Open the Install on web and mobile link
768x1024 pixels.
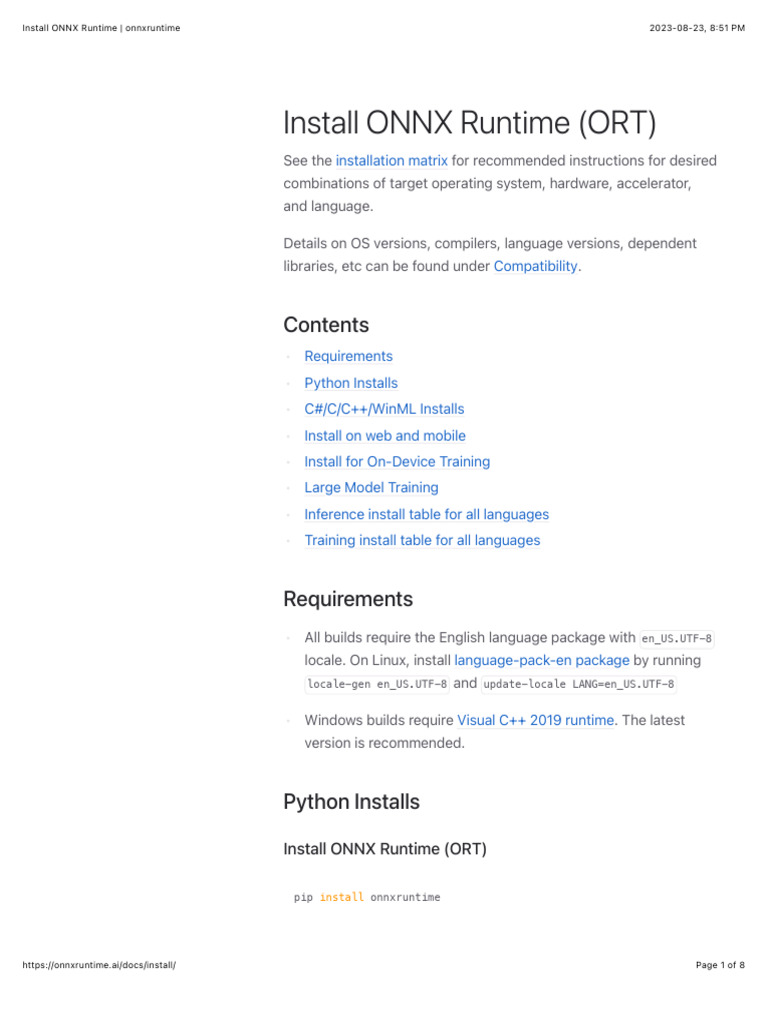pyautogui.click(x=385, y=436)
